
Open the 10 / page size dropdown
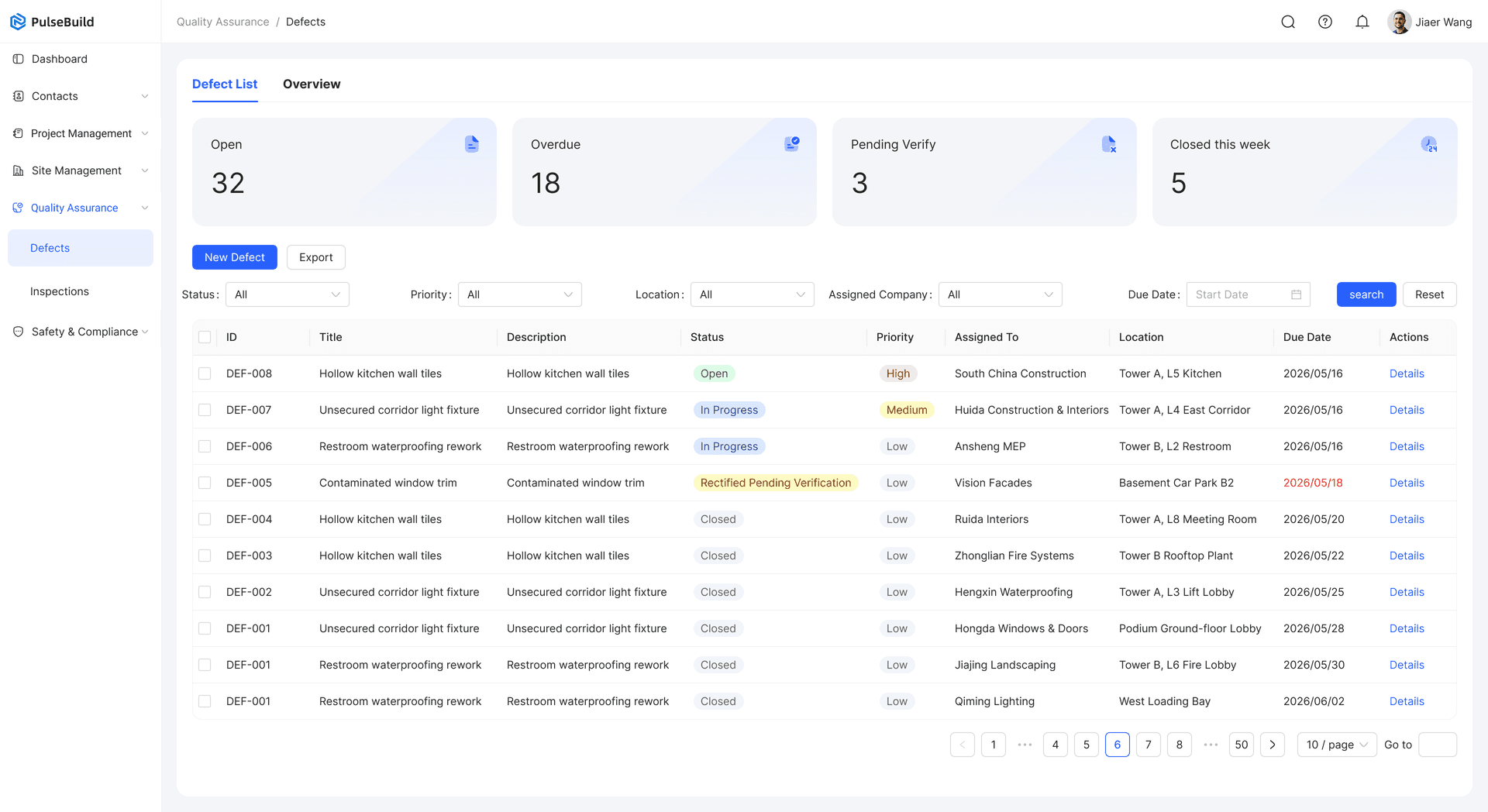[x=1337, y=745]
